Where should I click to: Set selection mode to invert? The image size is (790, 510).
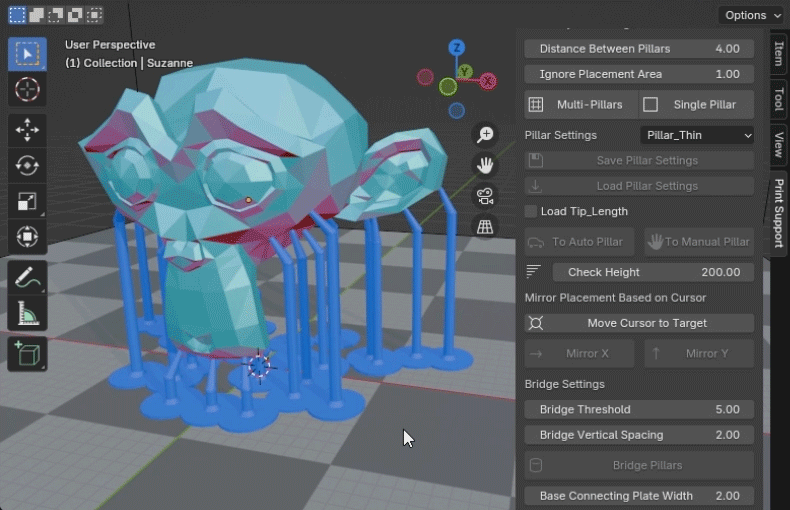click(x=75, y=15)
